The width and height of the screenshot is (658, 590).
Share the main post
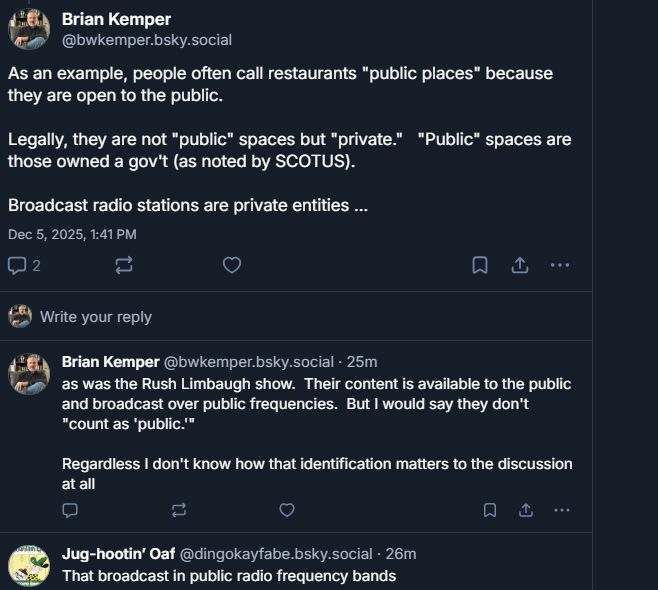point(520,265)
